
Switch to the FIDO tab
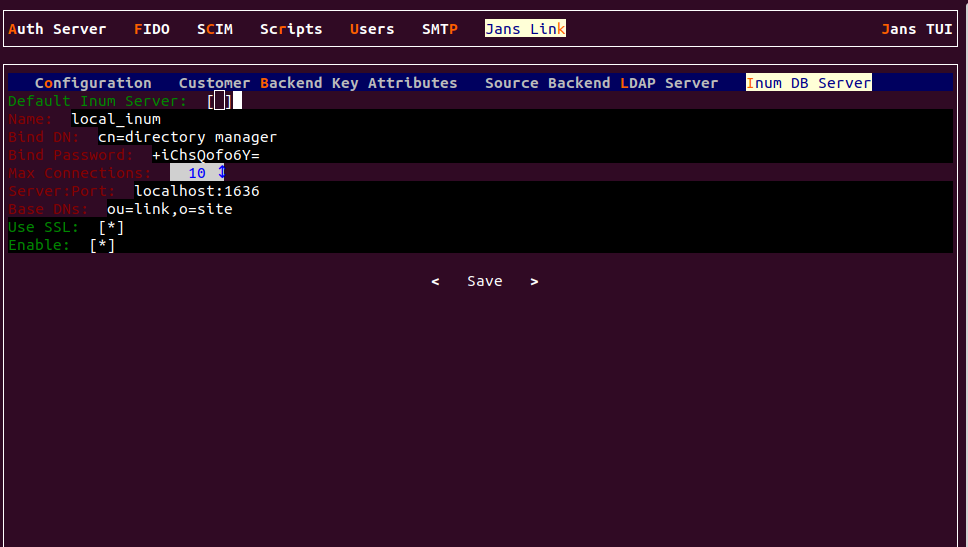(x=151, y=29)
